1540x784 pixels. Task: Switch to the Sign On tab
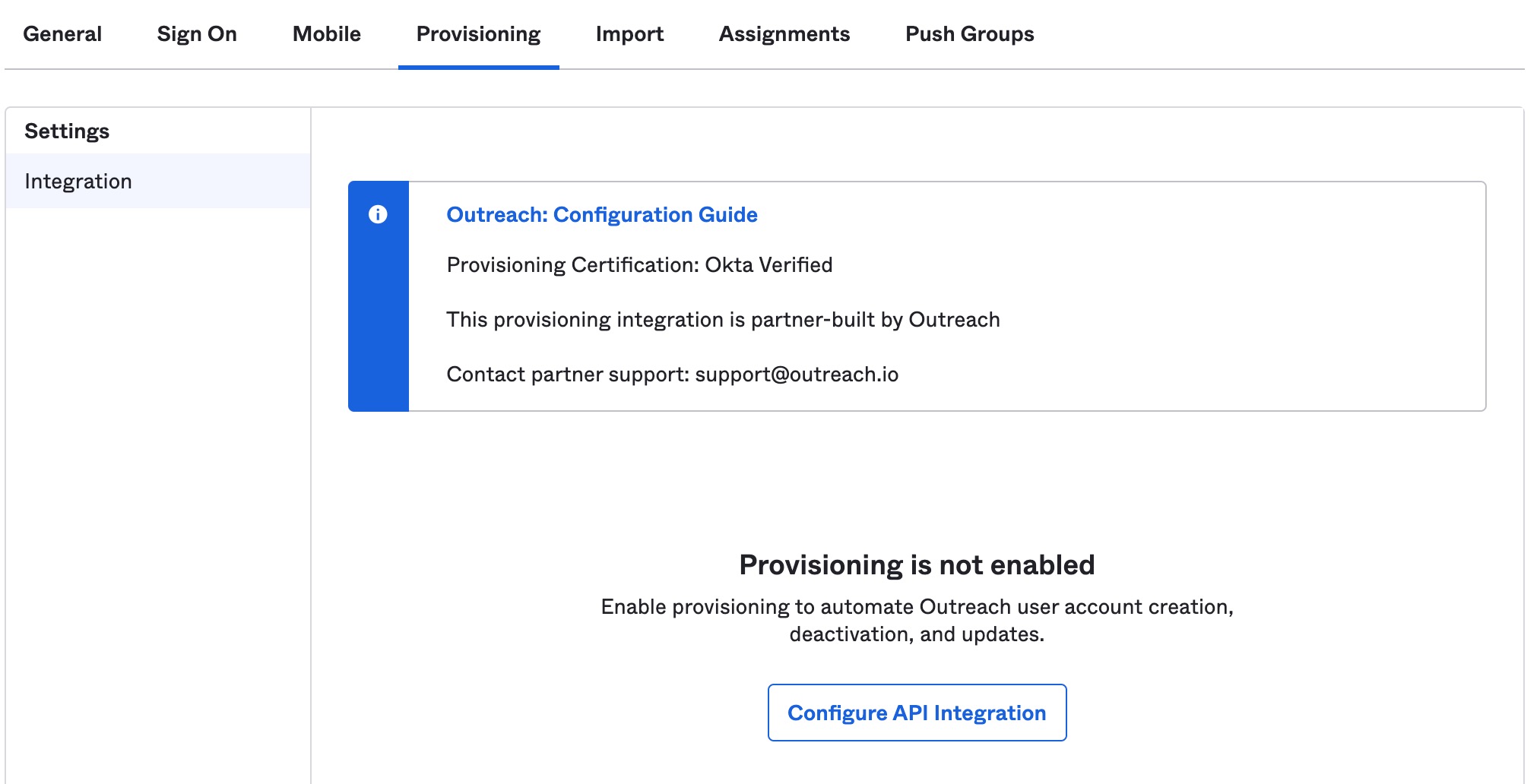197,34
